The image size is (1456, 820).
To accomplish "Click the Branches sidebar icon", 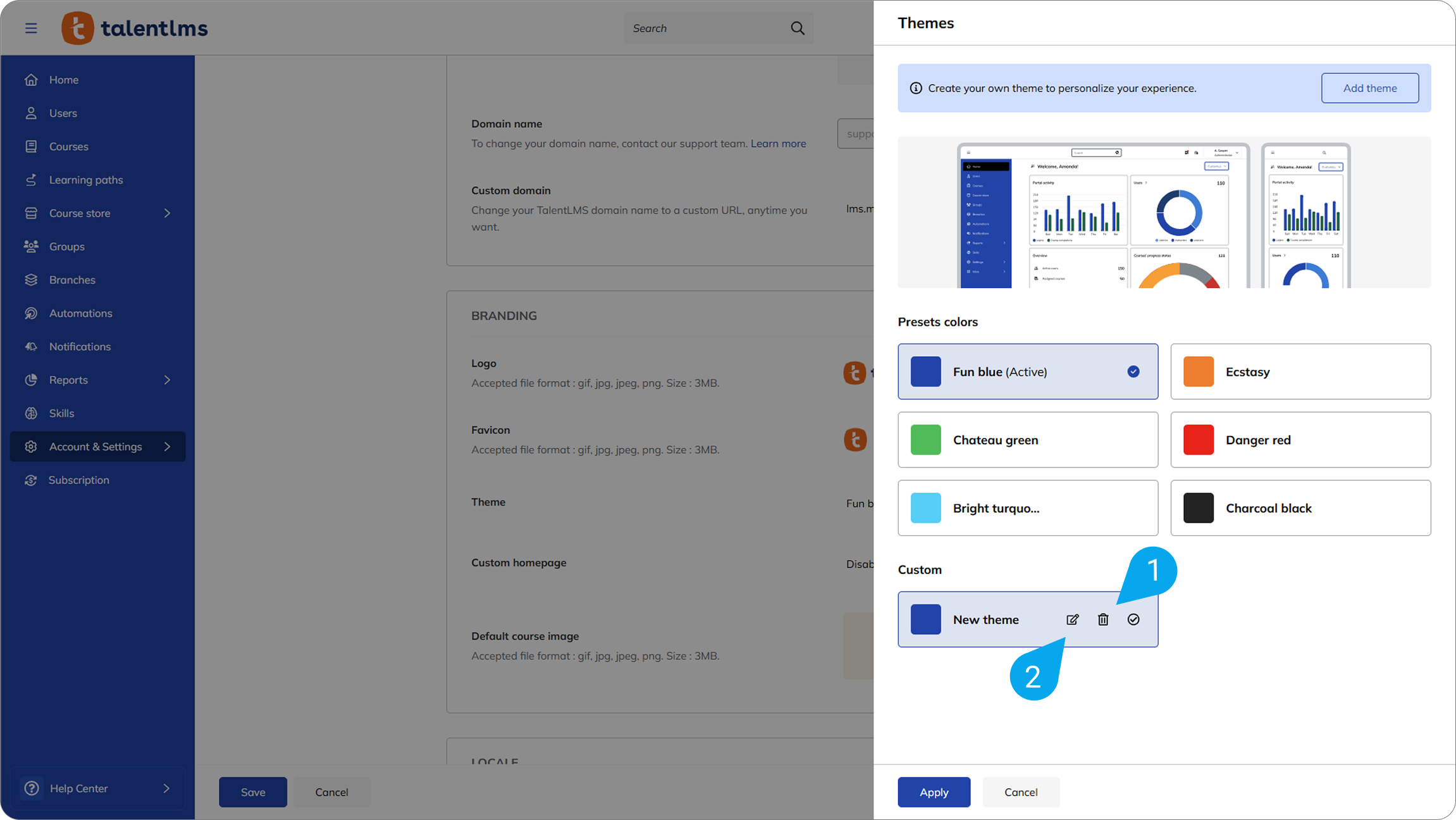I will click(x=31, y=280).
